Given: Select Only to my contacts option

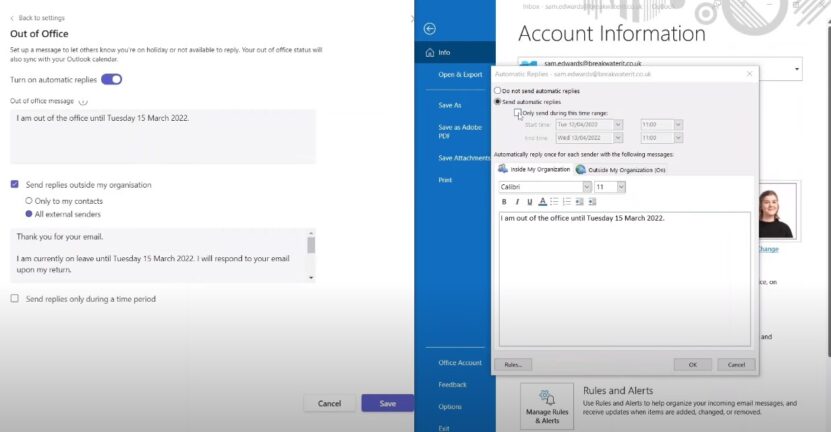Looking at the screenshot, I should coord(29,201).
